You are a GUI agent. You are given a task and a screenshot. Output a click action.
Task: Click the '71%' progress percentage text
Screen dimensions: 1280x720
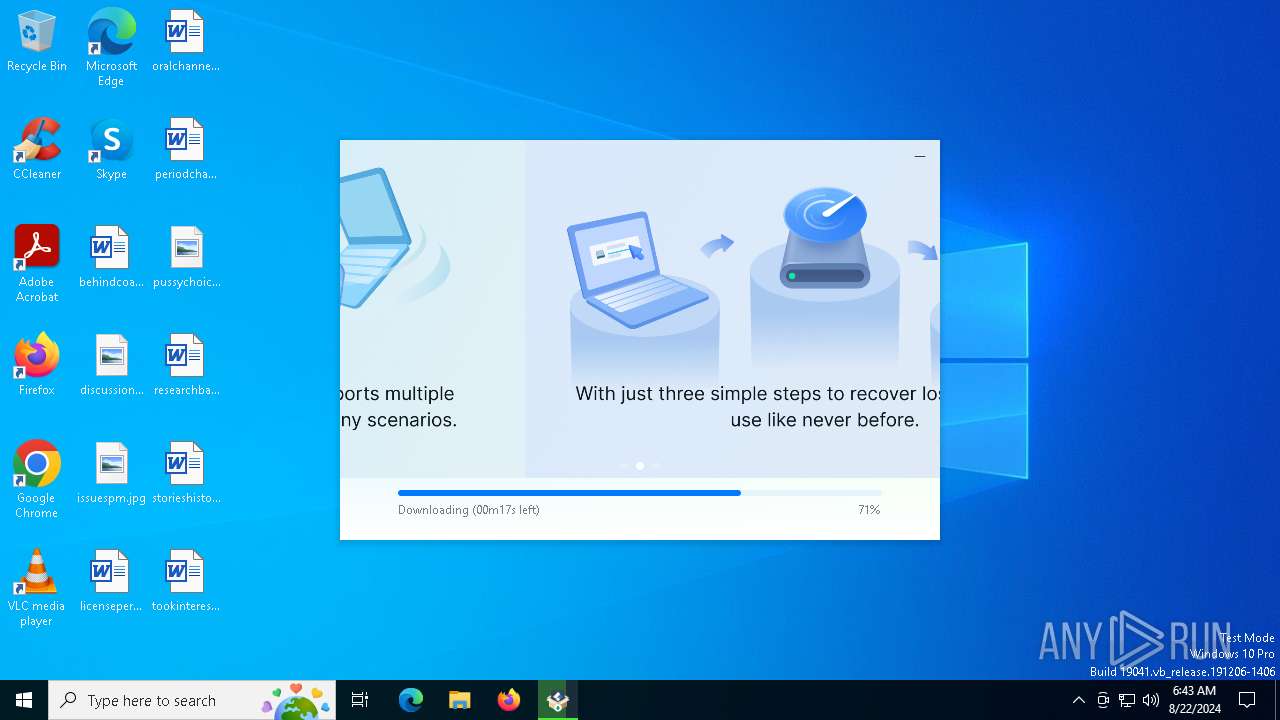tap(869, 510)
